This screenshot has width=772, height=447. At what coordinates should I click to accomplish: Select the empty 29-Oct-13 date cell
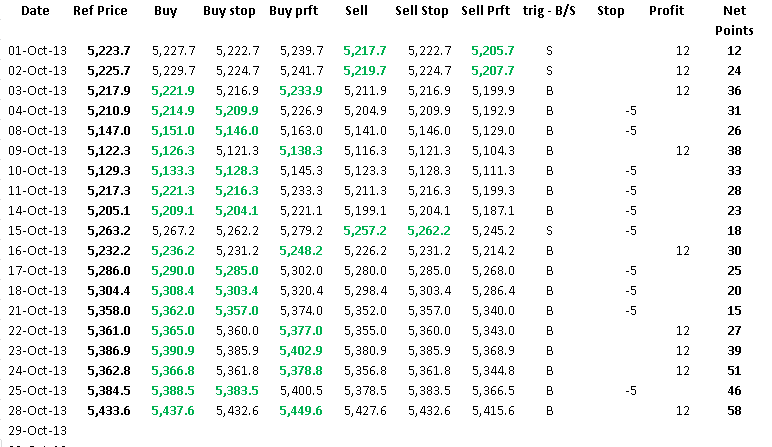[37, 431]
